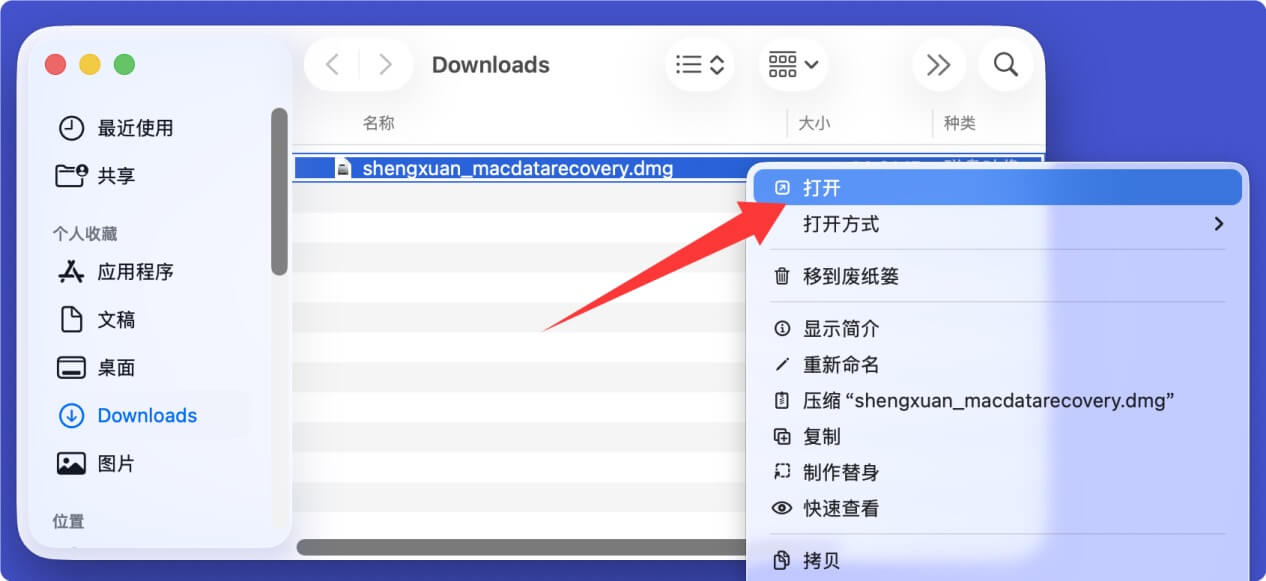This screenshot has width=1266, height=581.
Task: Open the 共享 shared section in sidebar
Action: point(116,176)
